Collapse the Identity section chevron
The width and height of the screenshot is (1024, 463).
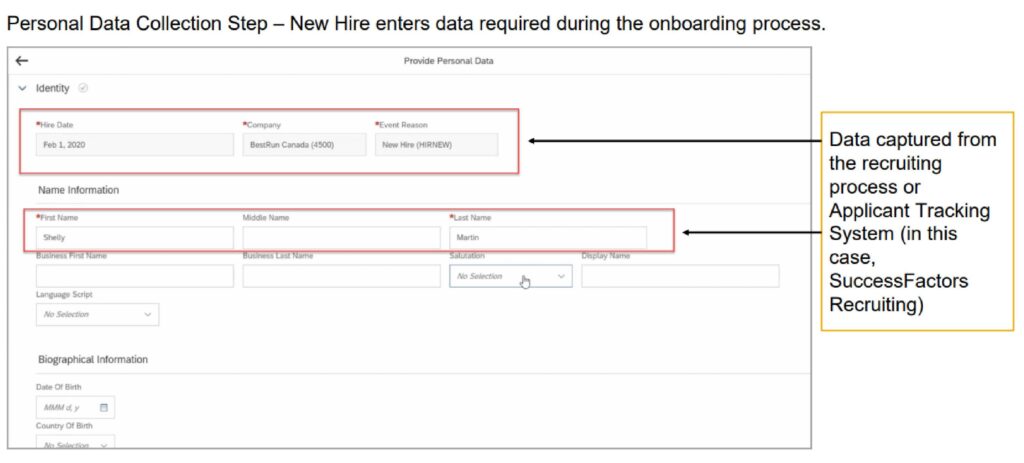(x=22, y=88)
